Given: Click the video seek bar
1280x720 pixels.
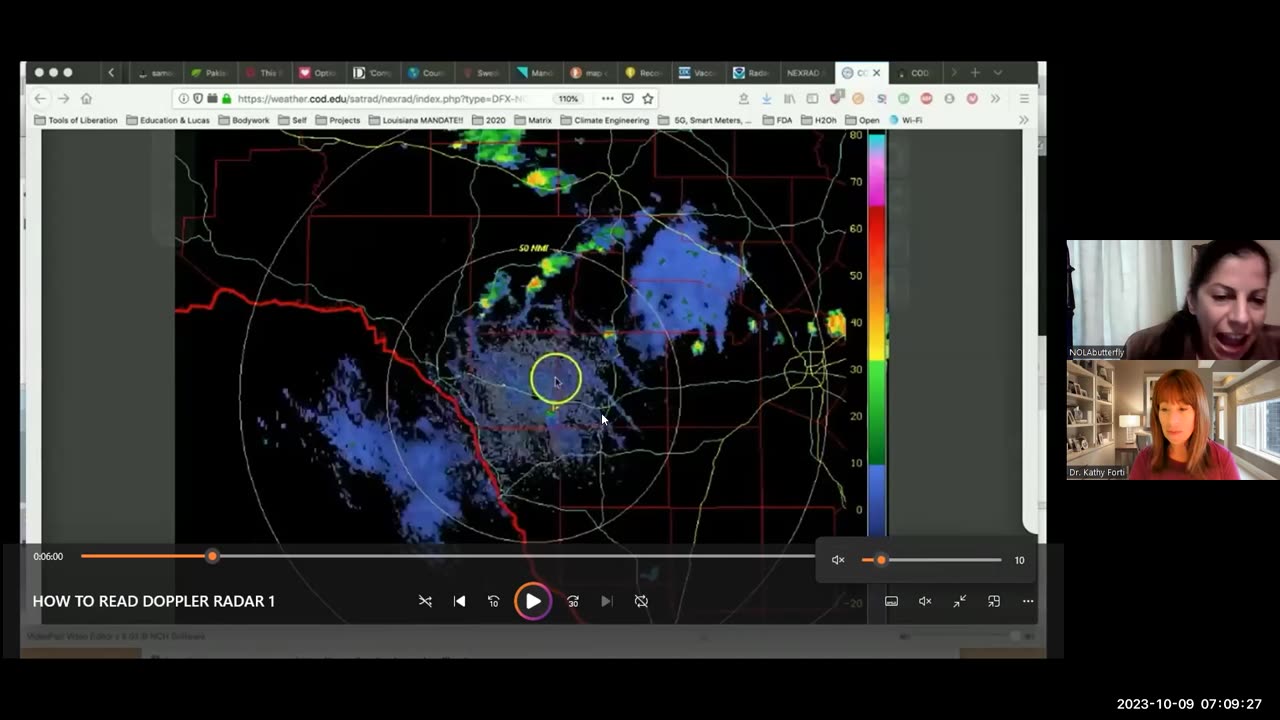Looking at the screenshot, I should (448, 556).
